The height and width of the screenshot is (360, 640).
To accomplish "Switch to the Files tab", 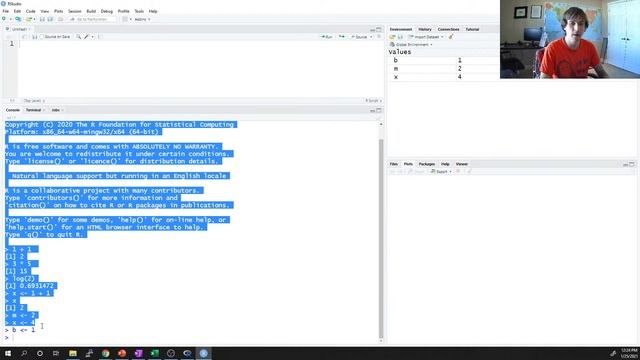I will 393,164.
